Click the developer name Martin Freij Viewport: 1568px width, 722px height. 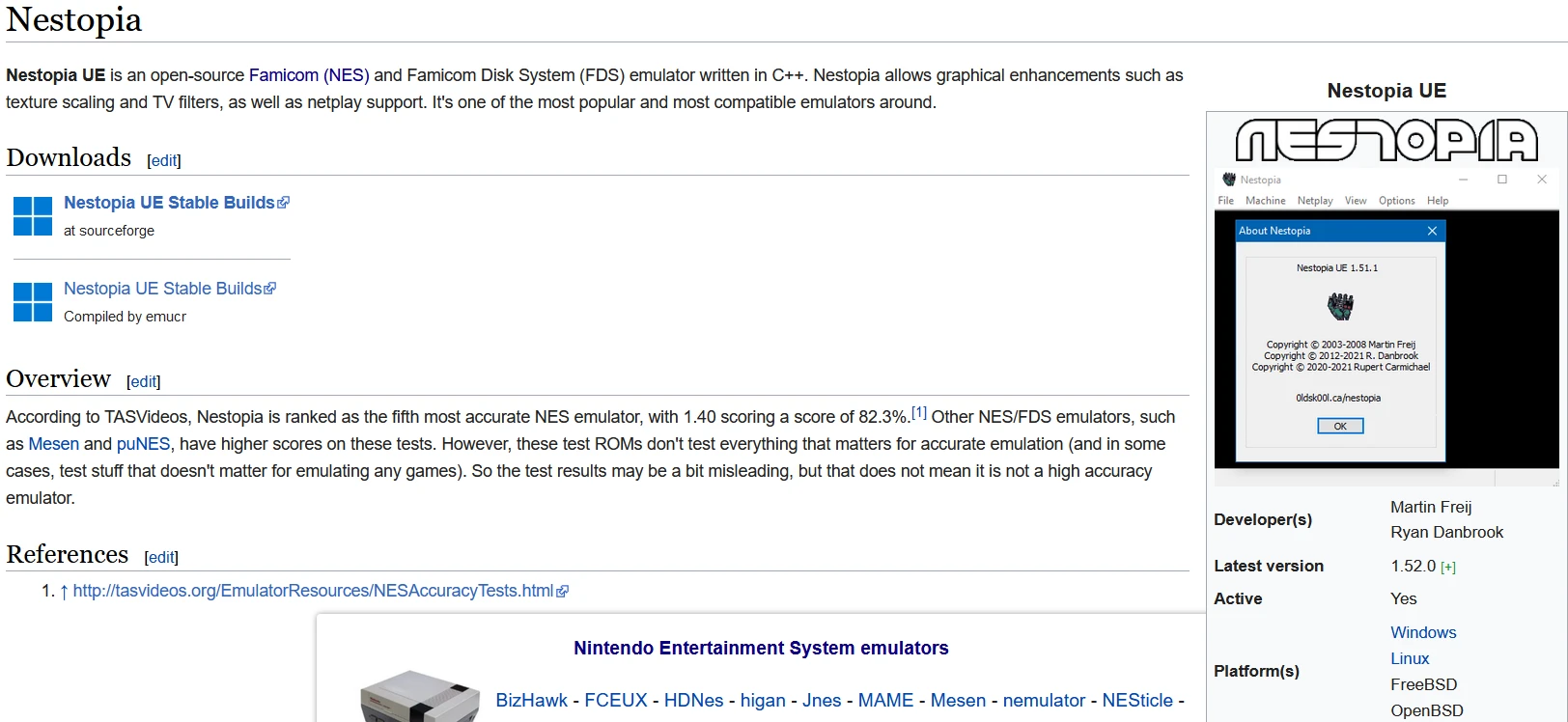coord(1431,507)
